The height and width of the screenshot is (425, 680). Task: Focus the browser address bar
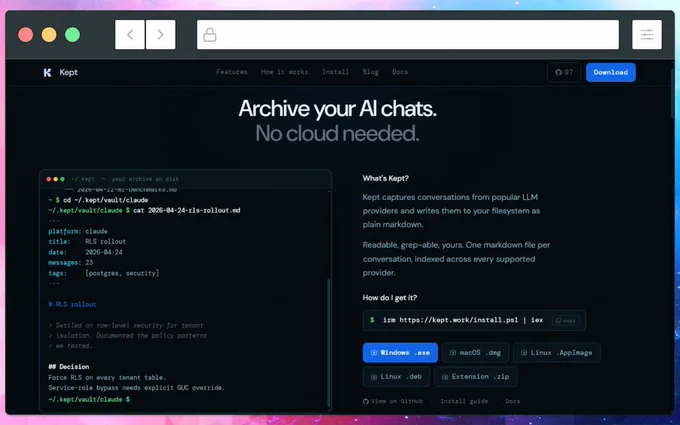click(x=408, y=35)
